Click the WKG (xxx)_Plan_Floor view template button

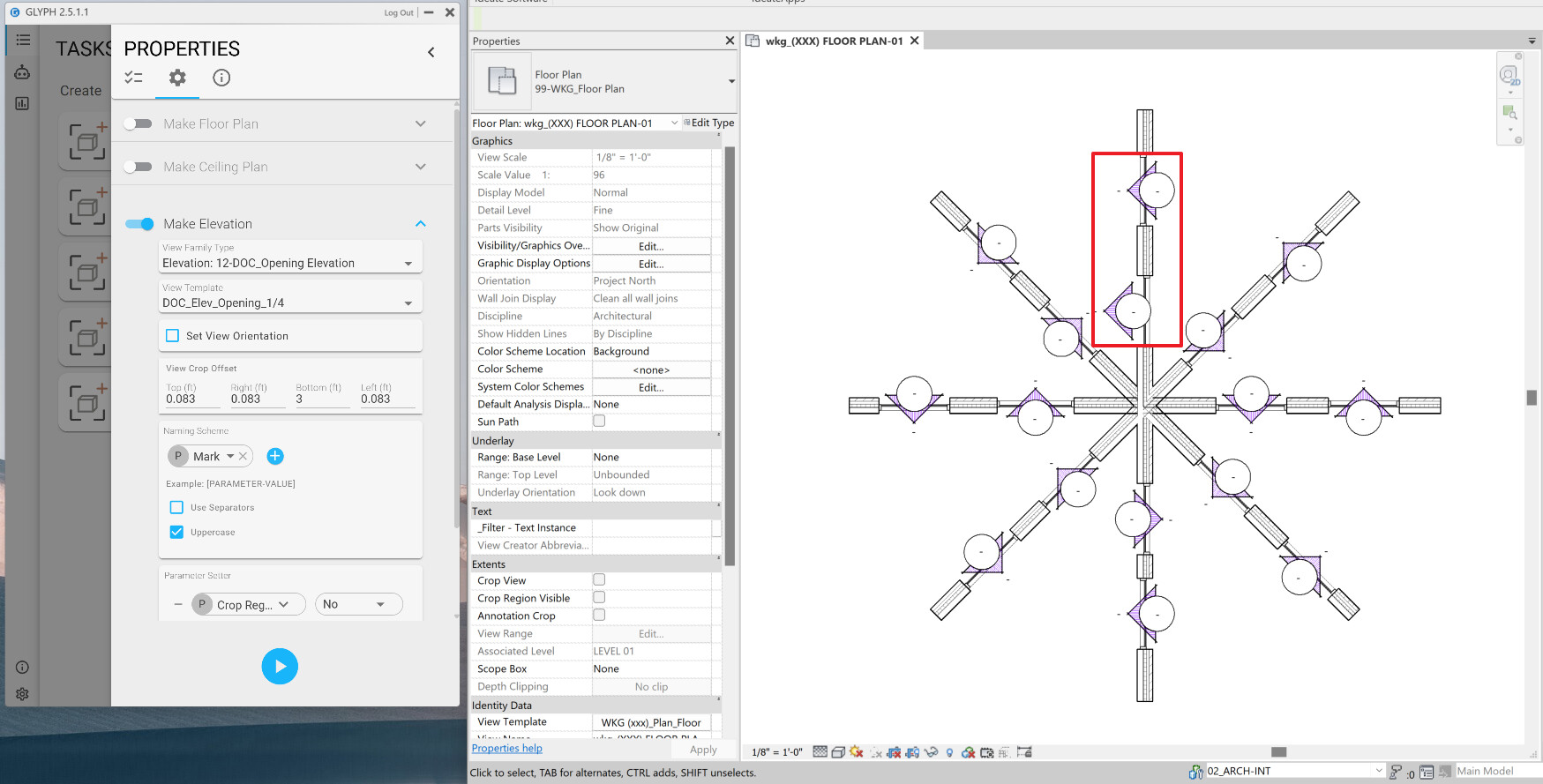[651, 722]
